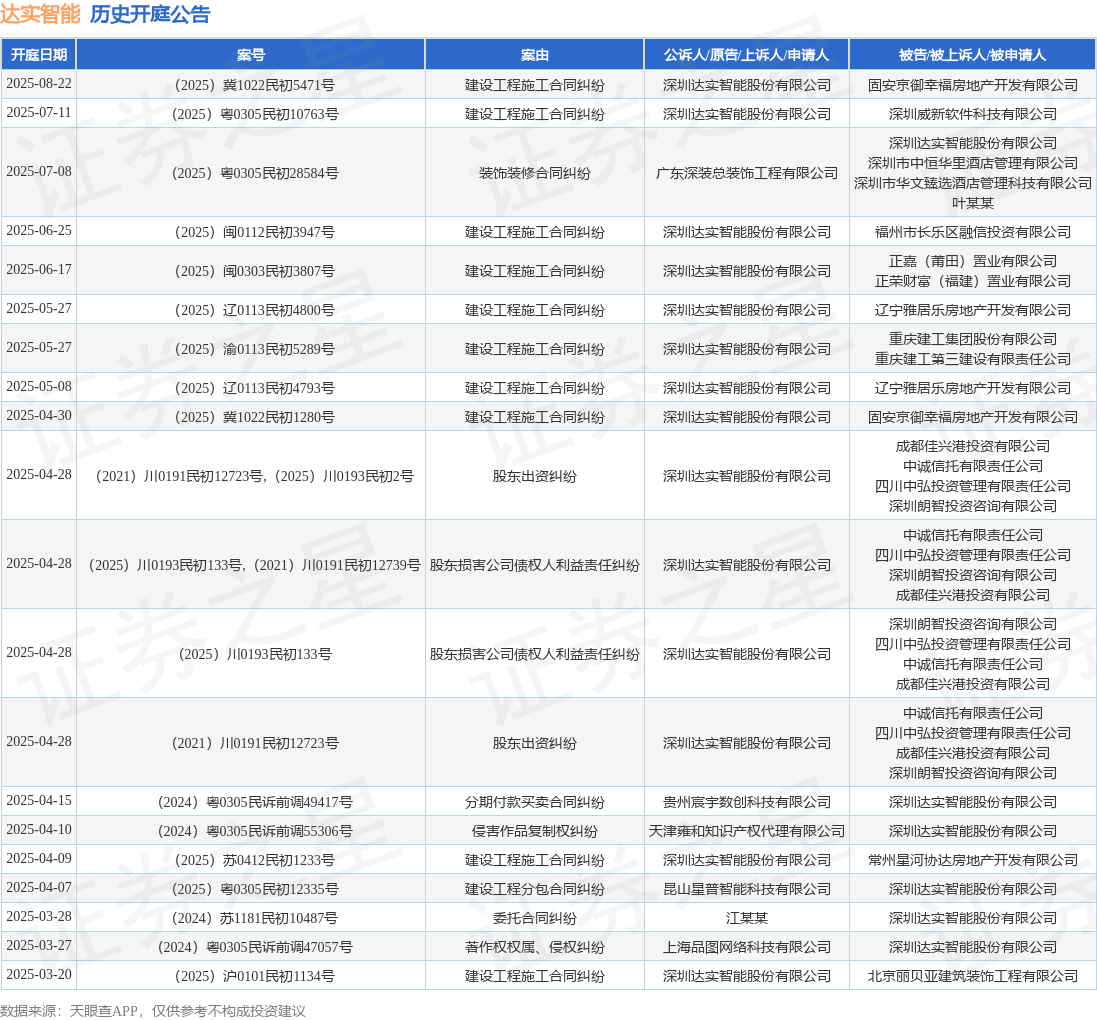The width and height of the screenshot is (1097, 1020).
Task: Select date cell 2025-05-08
Action: (x=38, y=386)
